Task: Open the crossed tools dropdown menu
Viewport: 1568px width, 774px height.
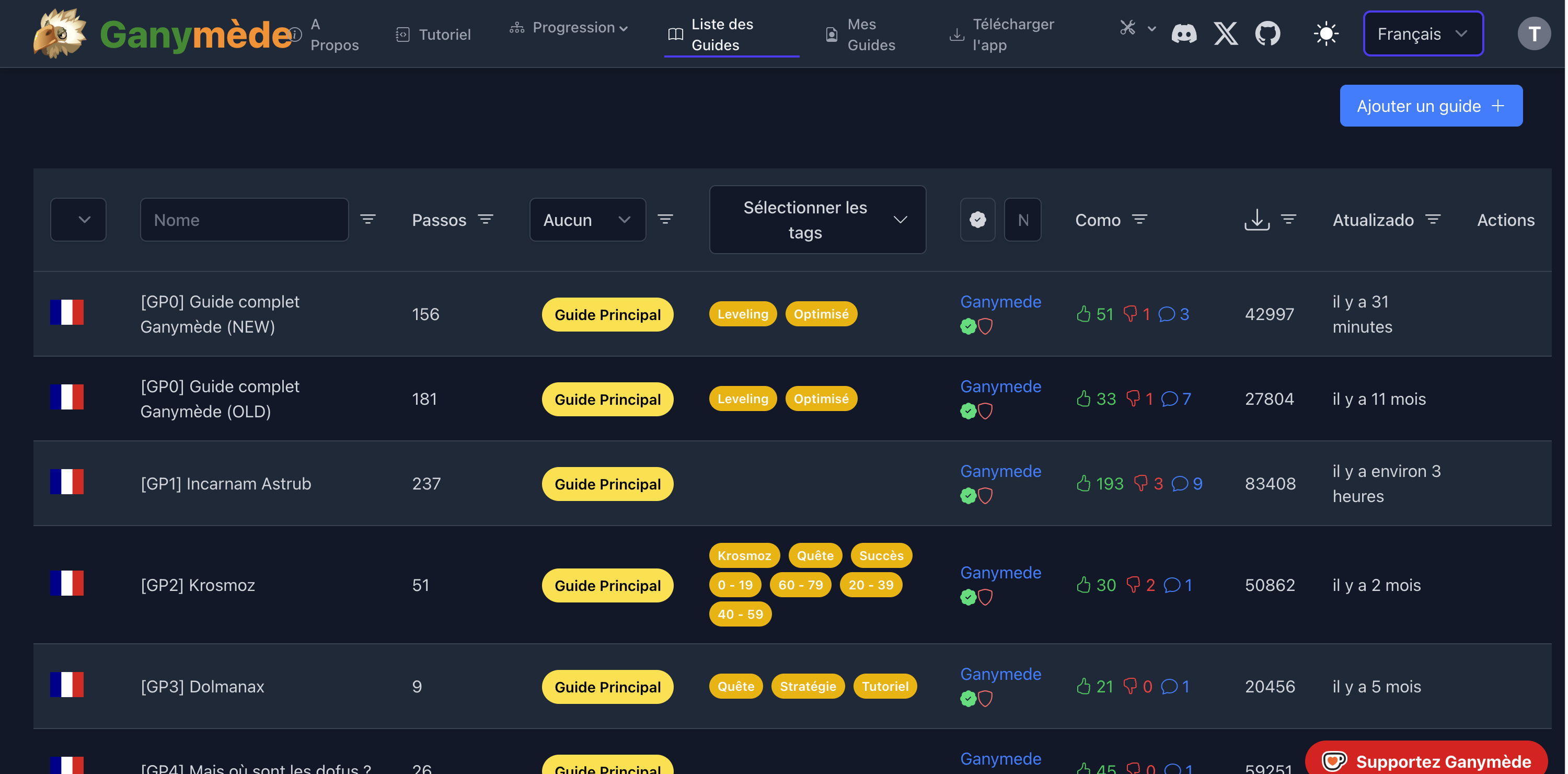Action: coord(1138,28)
